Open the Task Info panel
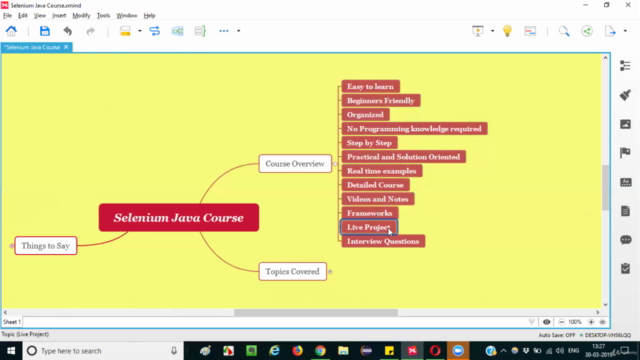 point(625,269)
